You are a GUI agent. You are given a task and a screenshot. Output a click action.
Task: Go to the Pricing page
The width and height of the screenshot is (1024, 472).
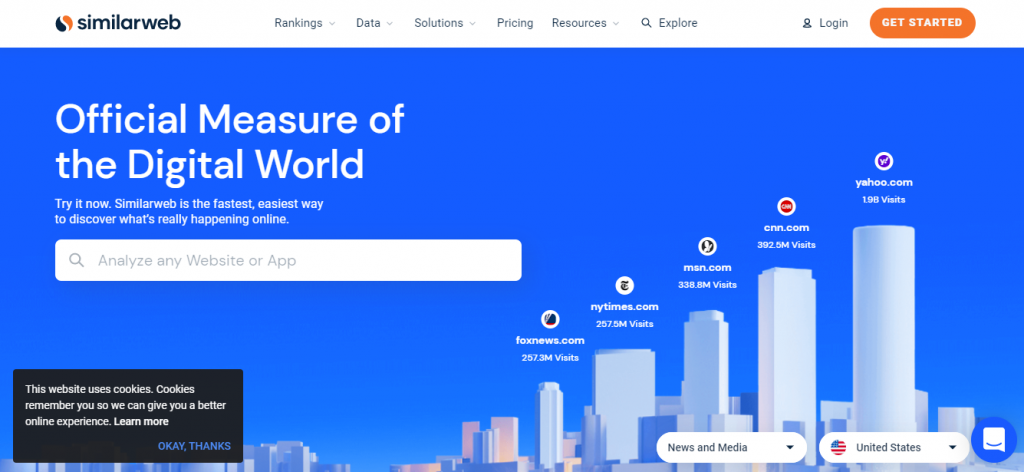pos(515,23)
